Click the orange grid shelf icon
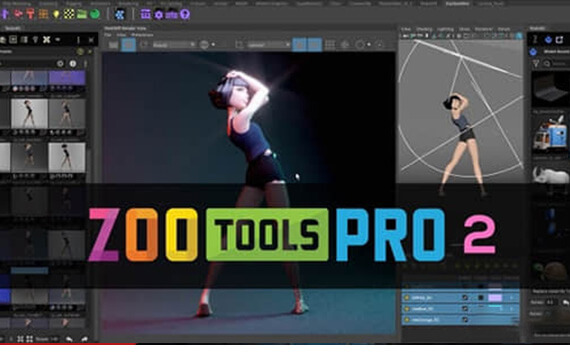 click(43, 14)
